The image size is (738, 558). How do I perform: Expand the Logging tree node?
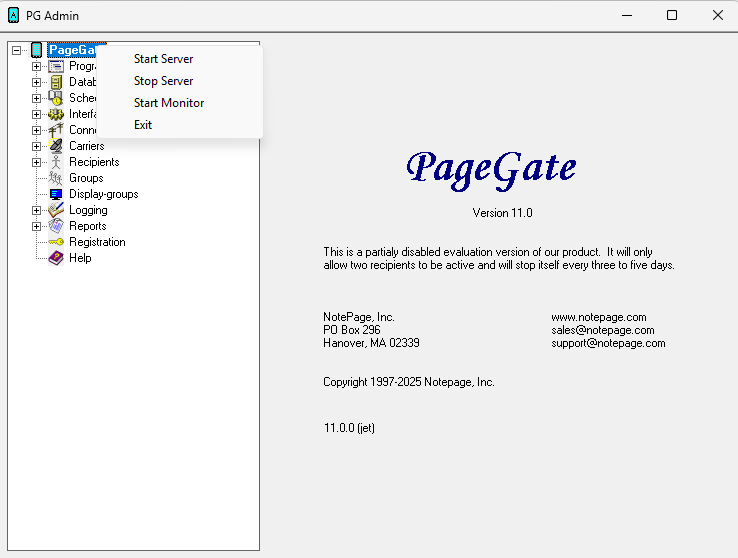pyautogui.click(x=36, y=210)
